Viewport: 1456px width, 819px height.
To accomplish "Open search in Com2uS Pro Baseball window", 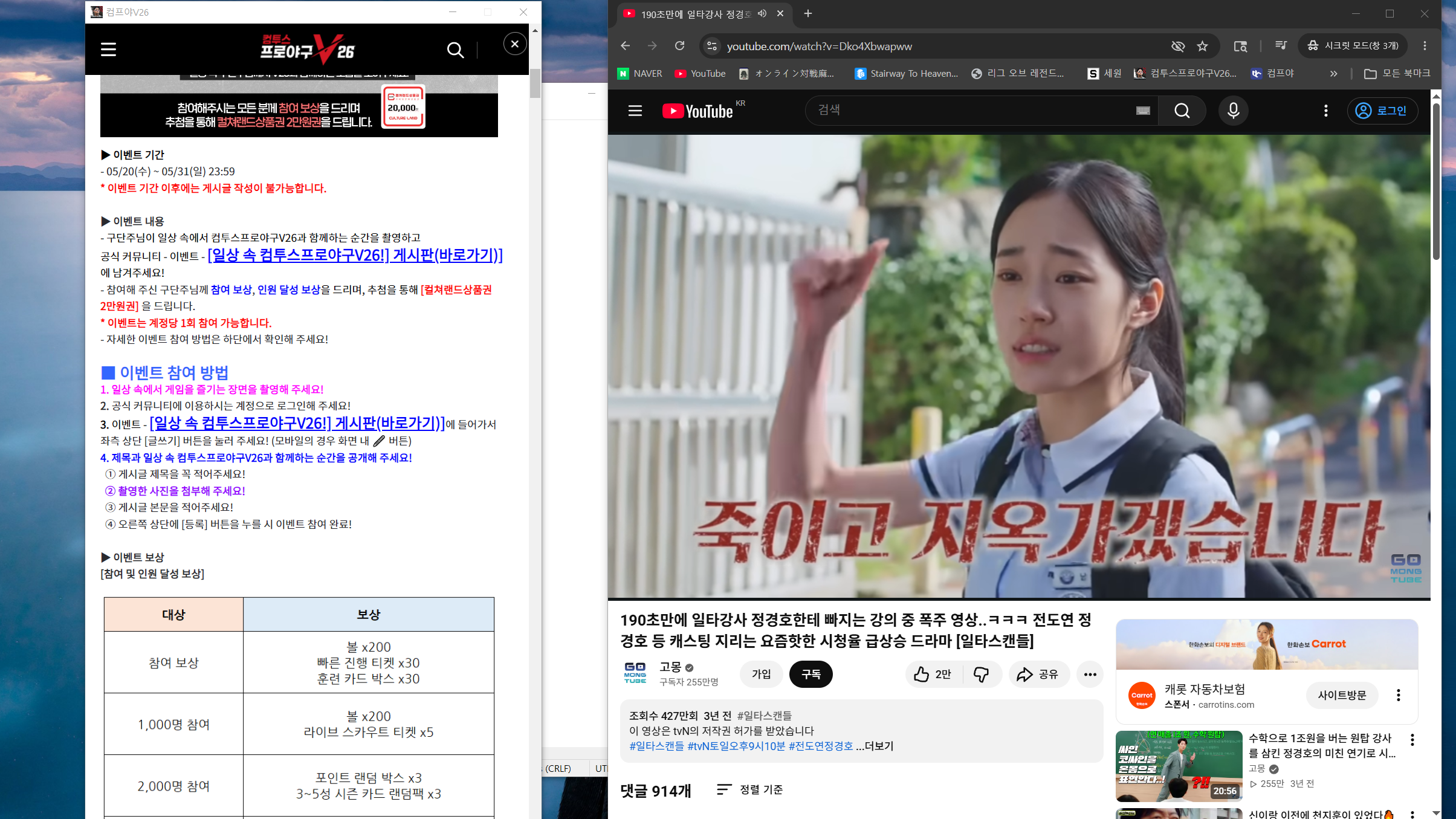I will point(455,50).
